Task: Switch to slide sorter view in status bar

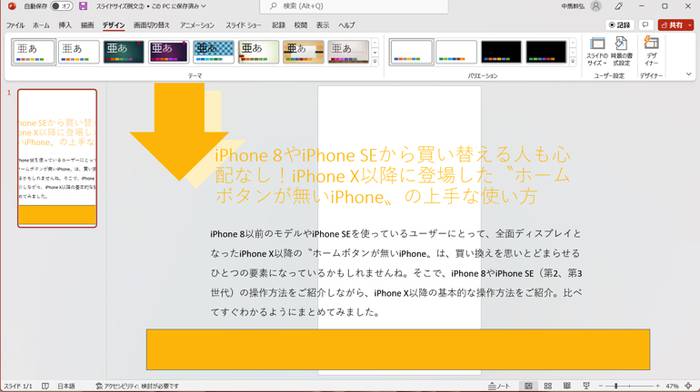Action: coord(548,386)
